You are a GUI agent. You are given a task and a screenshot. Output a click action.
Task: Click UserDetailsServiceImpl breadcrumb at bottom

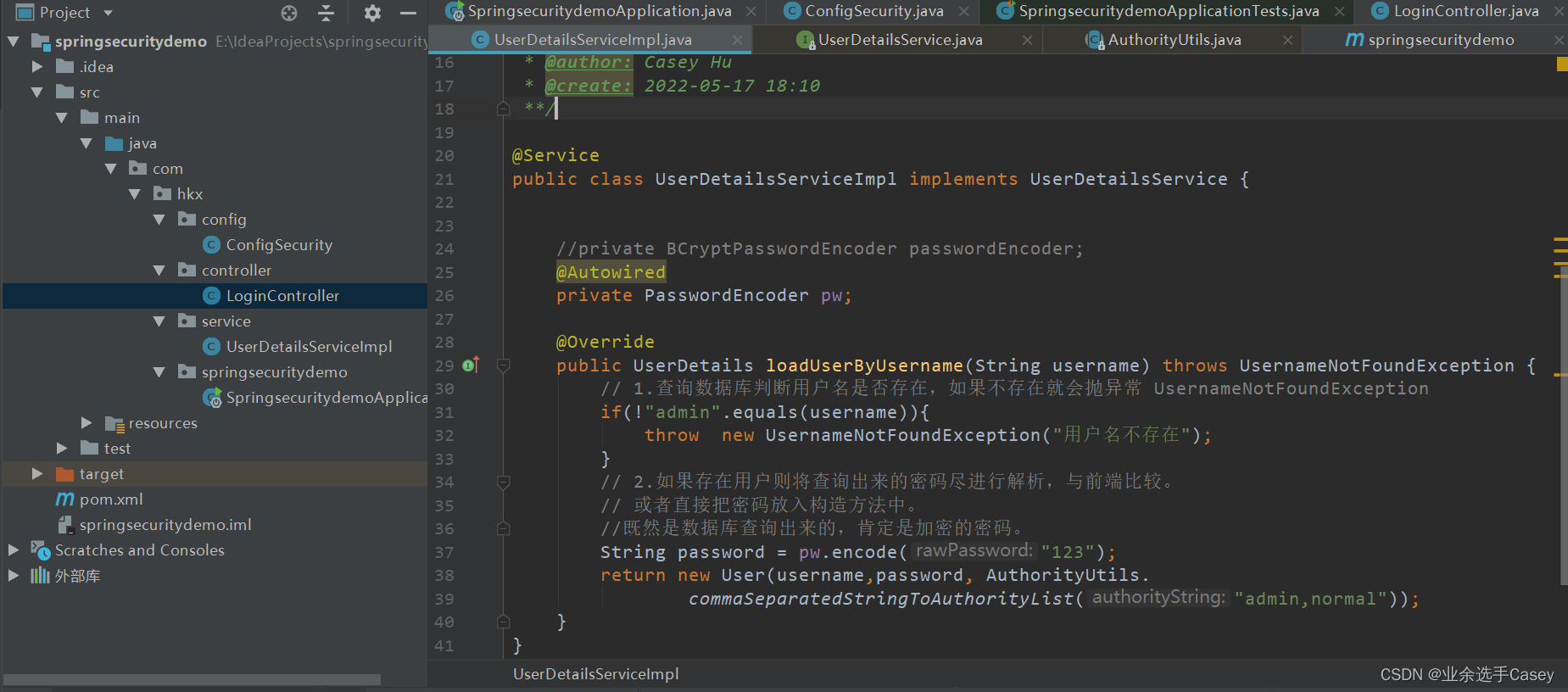[595, 674]
